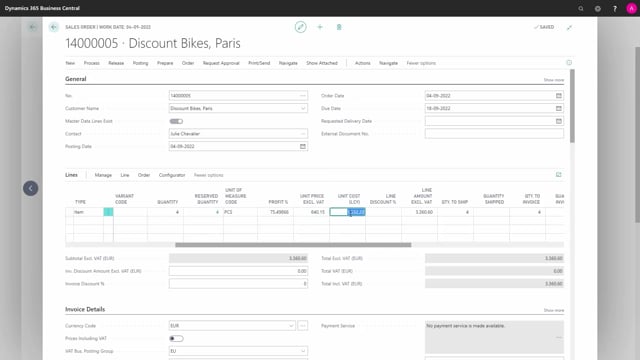640x360 pixels.
Task: Toggle Master Data Lines Exist switch
Action: (x=176, y=121)
